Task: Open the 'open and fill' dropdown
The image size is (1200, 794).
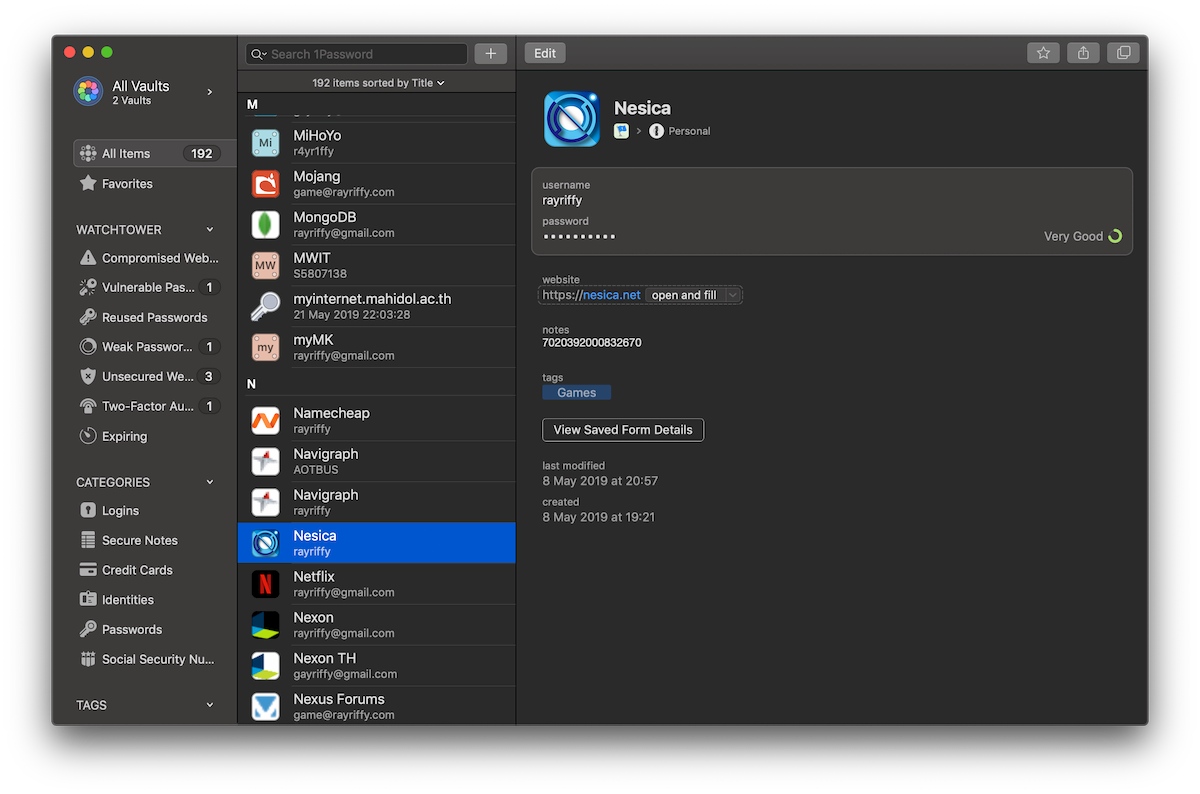Action: click(x=733, y=295)
